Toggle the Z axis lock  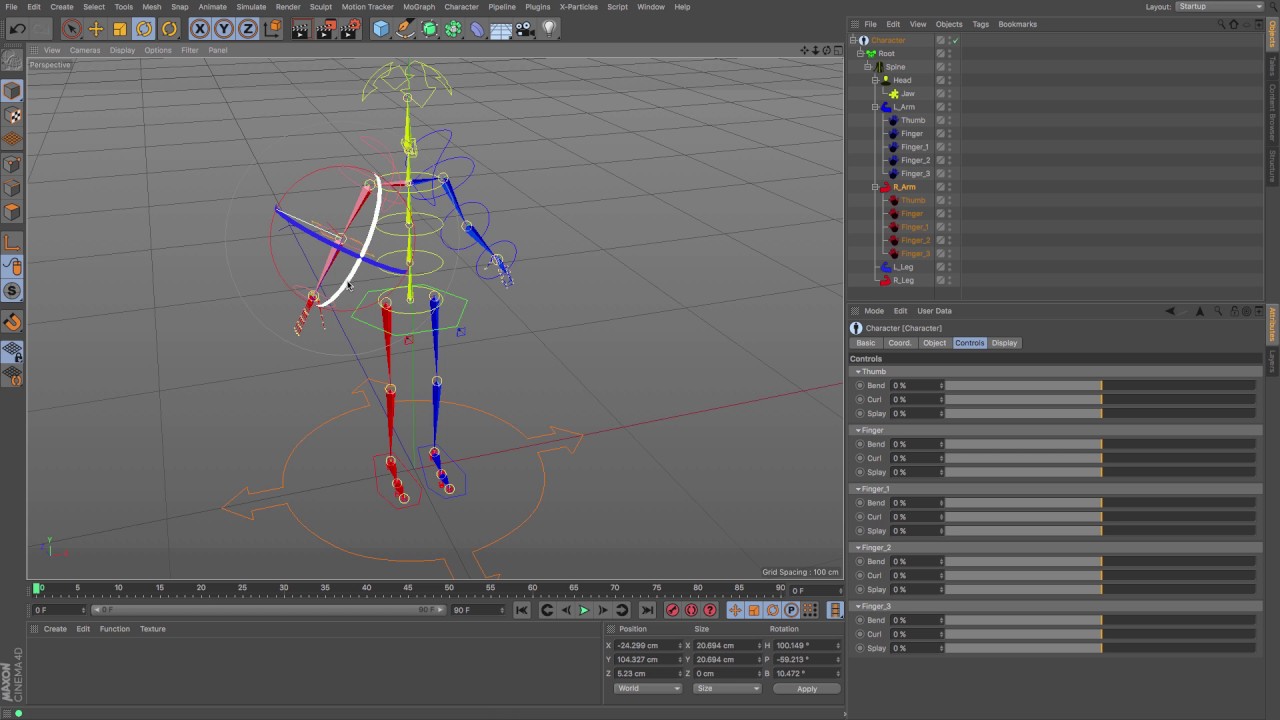point(247,29)
